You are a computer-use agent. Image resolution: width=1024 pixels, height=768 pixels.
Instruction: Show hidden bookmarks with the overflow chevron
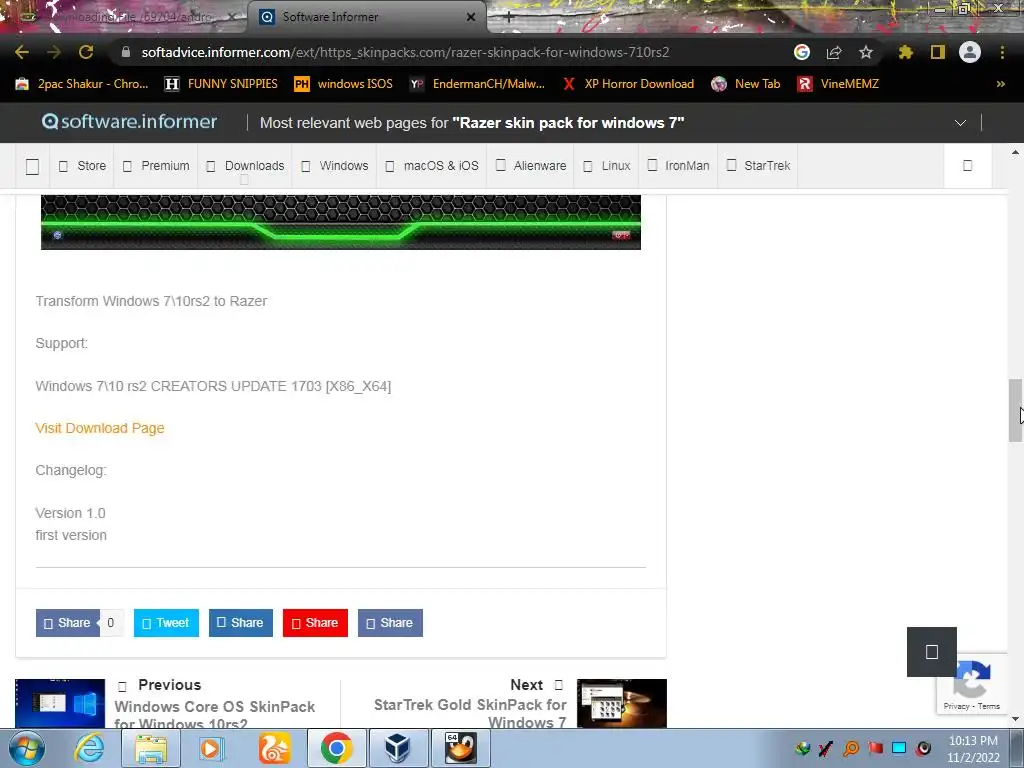point(1000,84)
